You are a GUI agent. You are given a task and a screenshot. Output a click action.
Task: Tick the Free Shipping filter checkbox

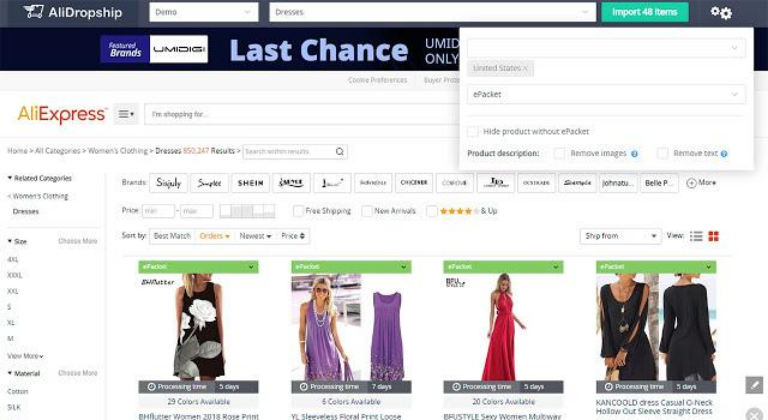pyautogui.click(x=298, y=211)
